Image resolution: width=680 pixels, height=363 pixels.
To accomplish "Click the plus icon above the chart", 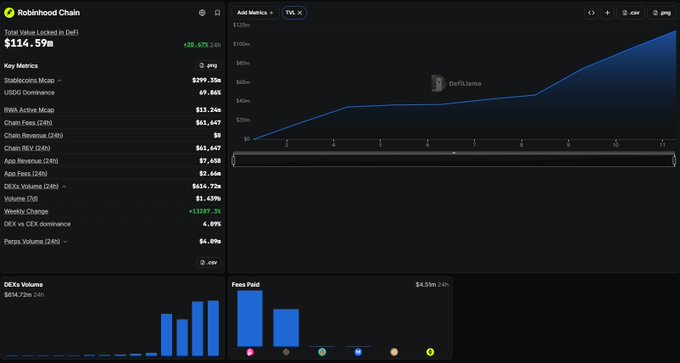I will (x=607, y=13).
